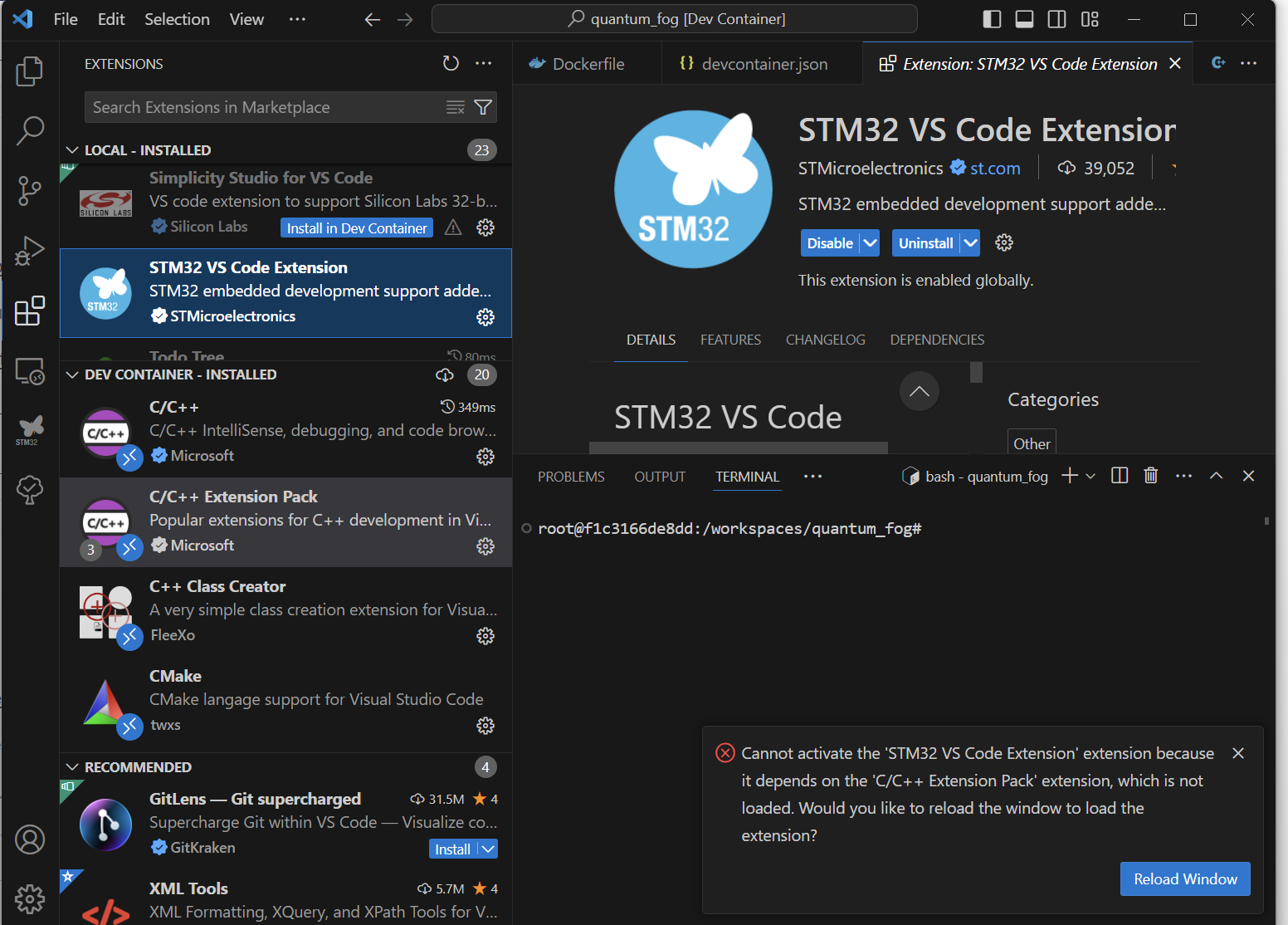Toggle the secondary side bar
This screenshot has height=925, width=1288.
1057,19
